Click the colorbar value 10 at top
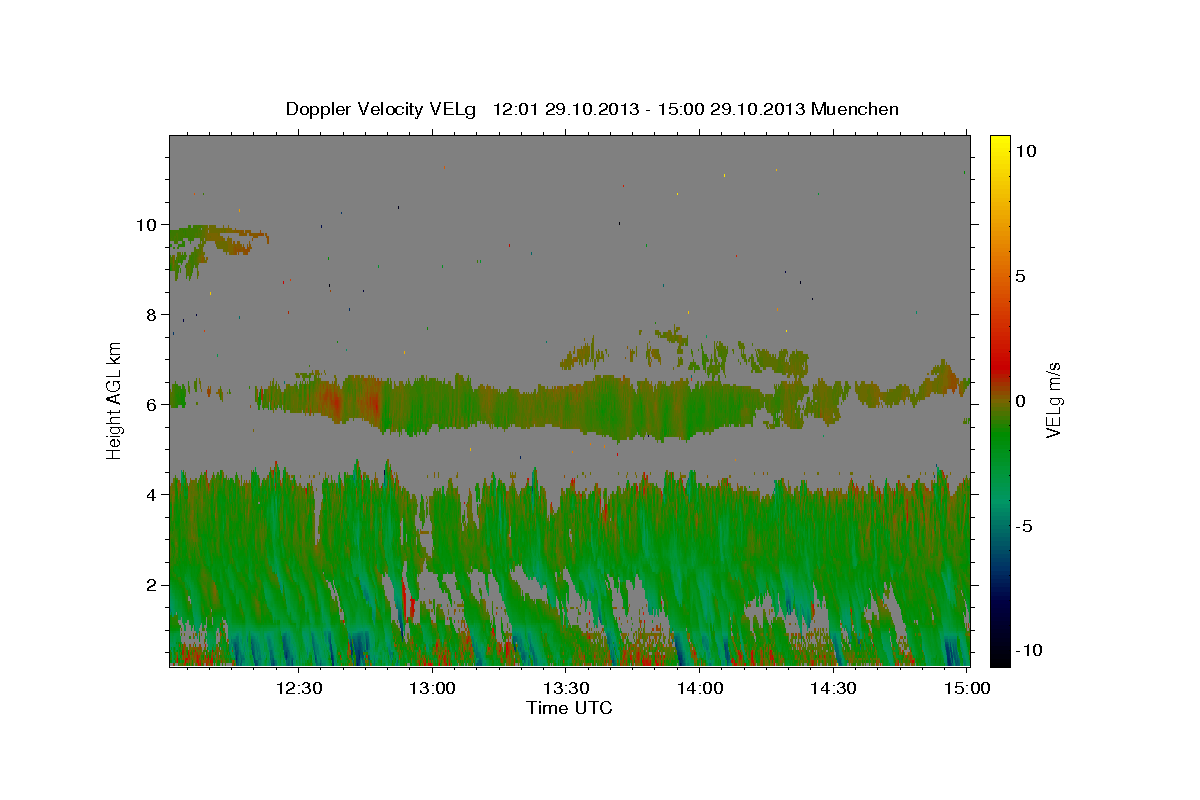 pyautogui.click(x=1026, y=151)
